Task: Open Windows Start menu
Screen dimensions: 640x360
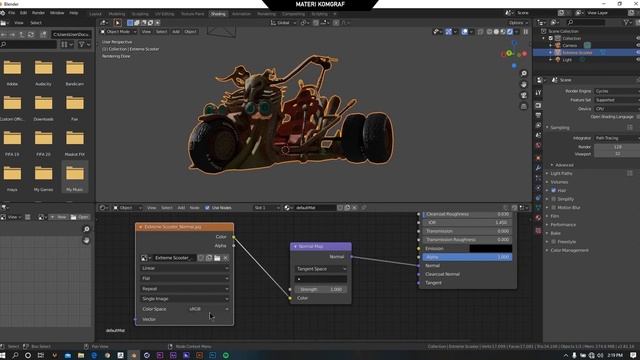Action: click(x=3, y=356)
